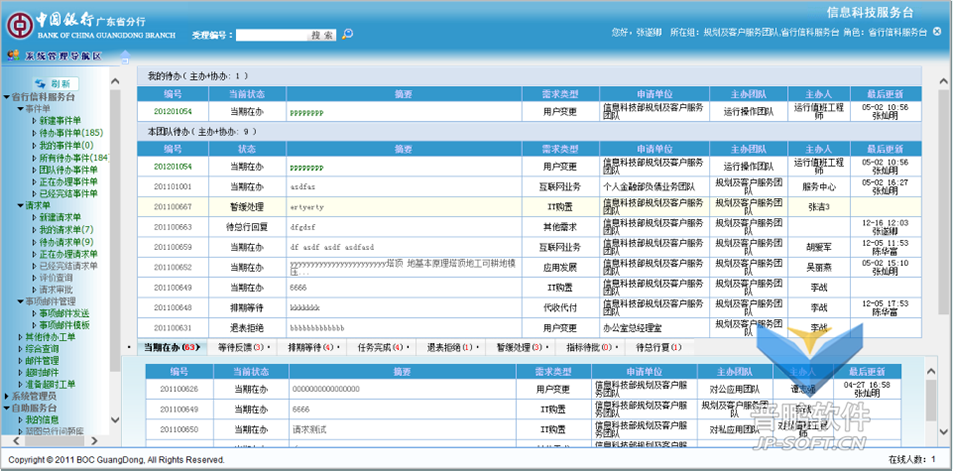Click the summary text 'dfgdsf'
The width and height of the screenshot is (953, 471).
303,227
